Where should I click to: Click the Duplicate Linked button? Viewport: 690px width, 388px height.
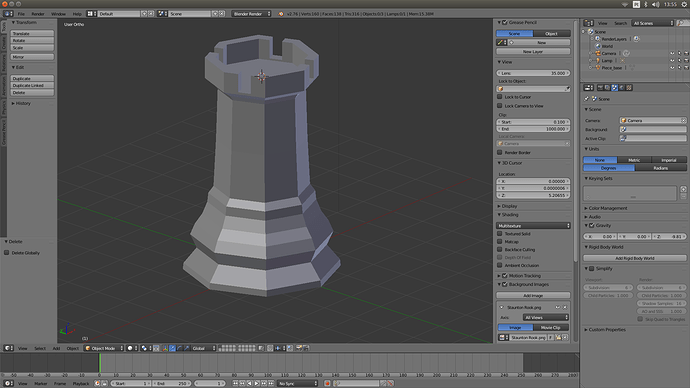click(x=32, y=85)
